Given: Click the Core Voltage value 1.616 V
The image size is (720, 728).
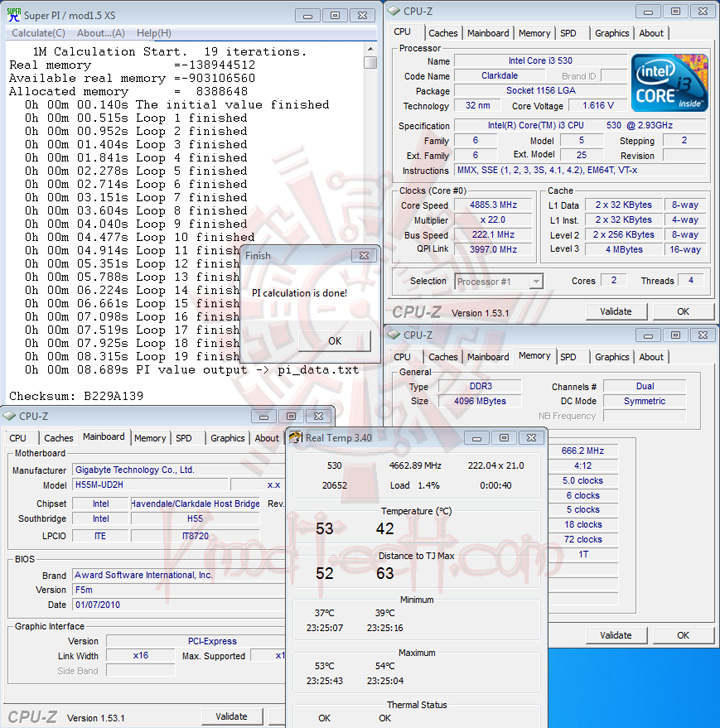Looking at the screenshot, I should point(598,105).
